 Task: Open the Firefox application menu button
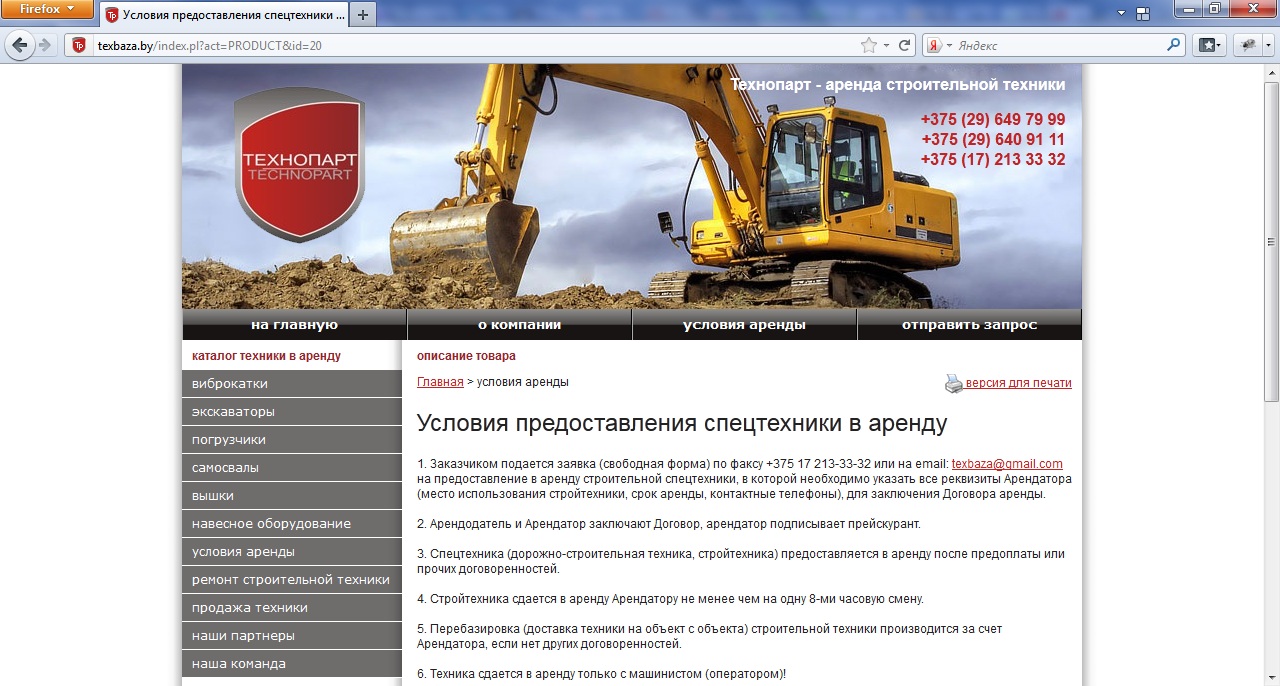tap(47, 9)
